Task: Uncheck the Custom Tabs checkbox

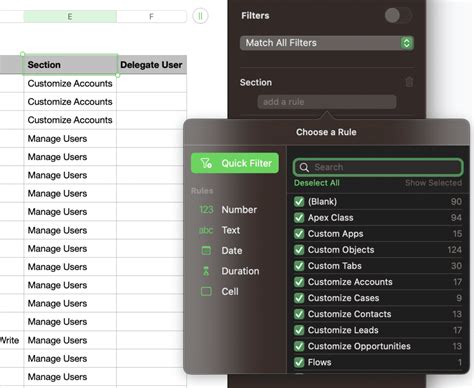Action: (x=299, y=266)
